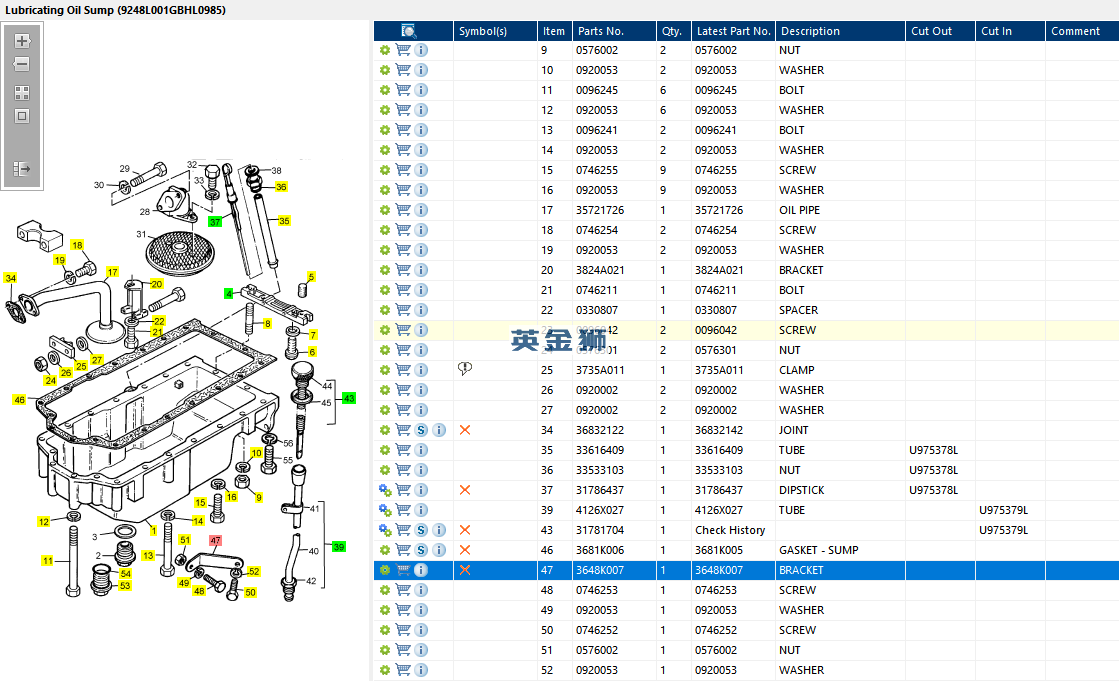Expand assembly gears icon for item 43
Viewport: 1119px width, 681px height.
click(x=385, y=530)
